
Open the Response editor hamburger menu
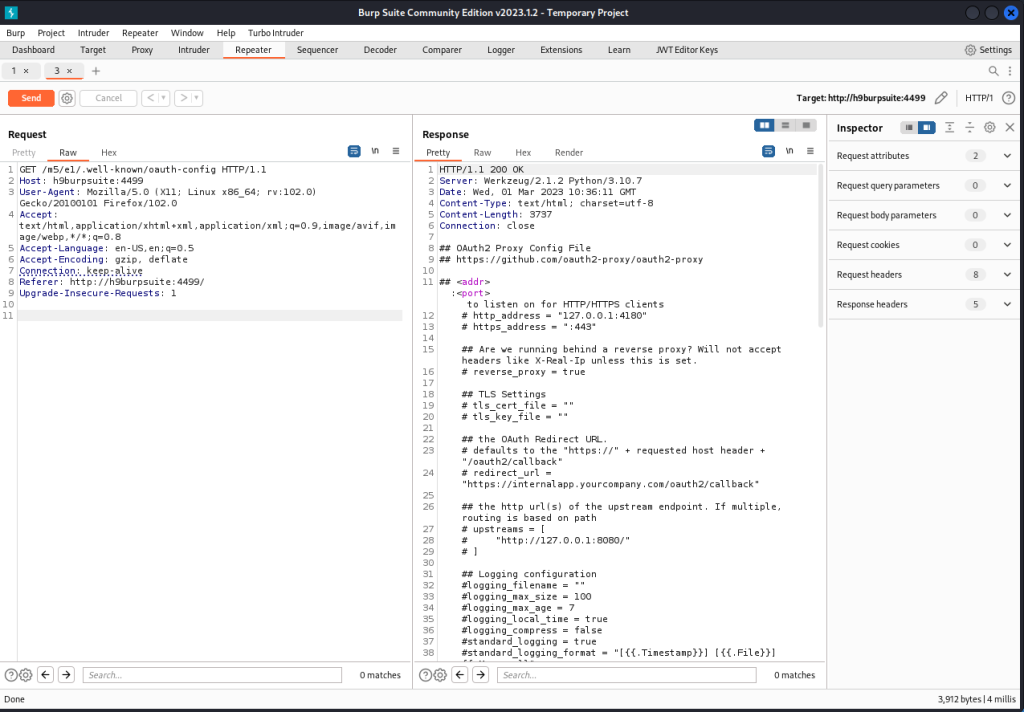pyautogui.click(x=810, y=151)
